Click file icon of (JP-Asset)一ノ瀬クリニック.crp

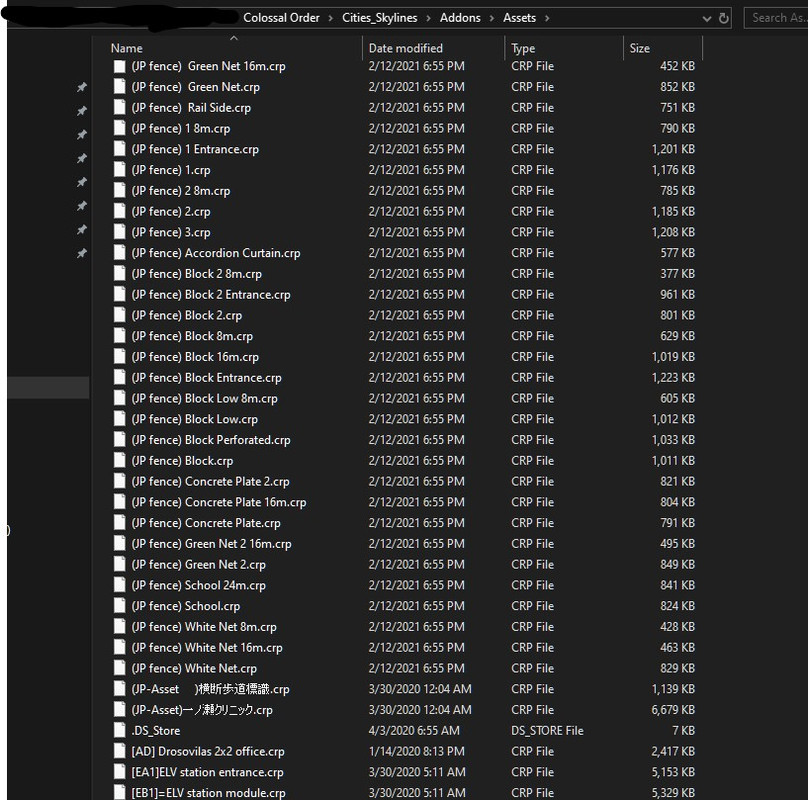(120, 710)
